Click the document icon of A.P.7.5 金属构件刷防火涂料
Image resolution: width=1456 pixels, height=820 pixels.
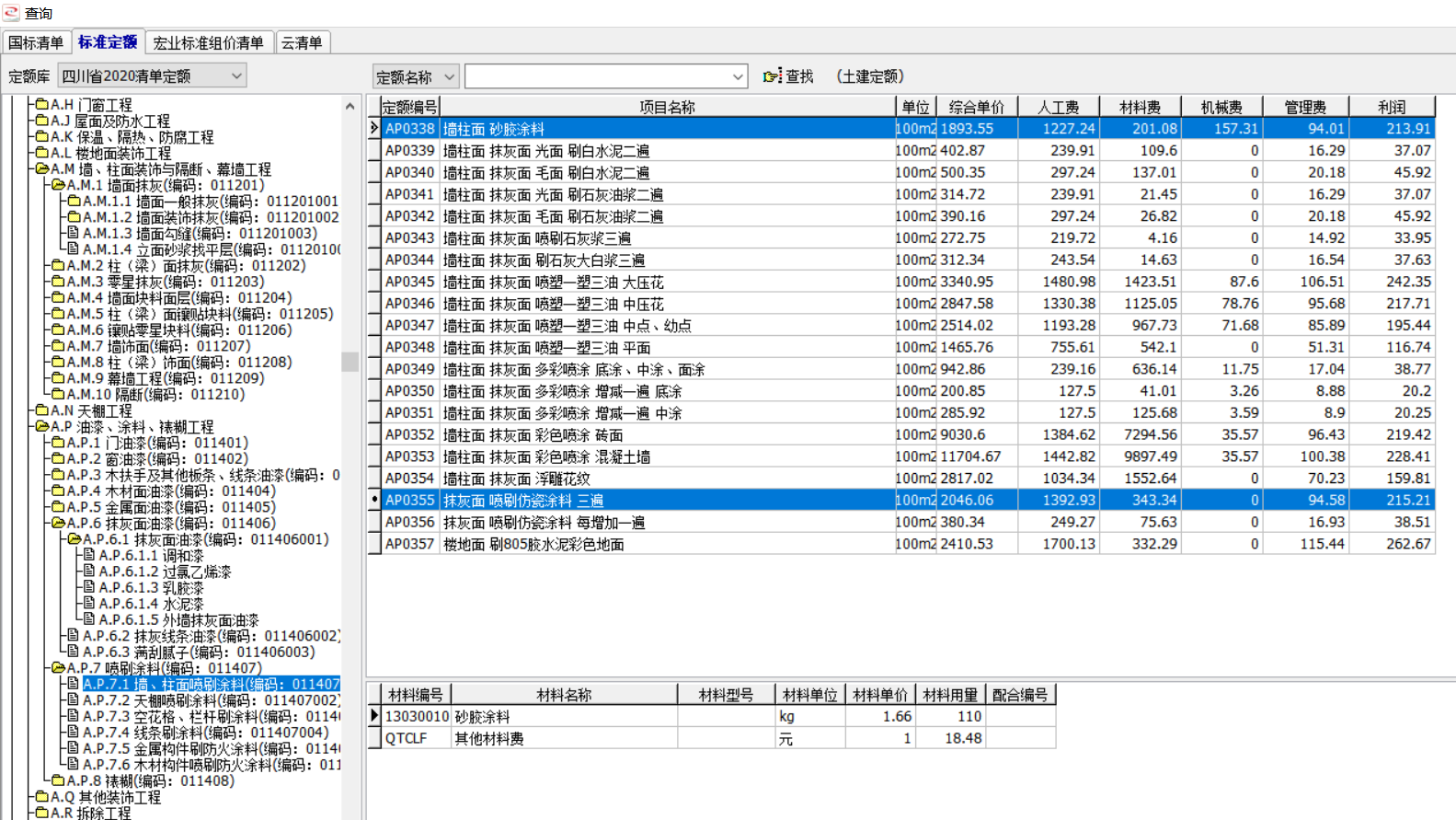coord(74,748)
